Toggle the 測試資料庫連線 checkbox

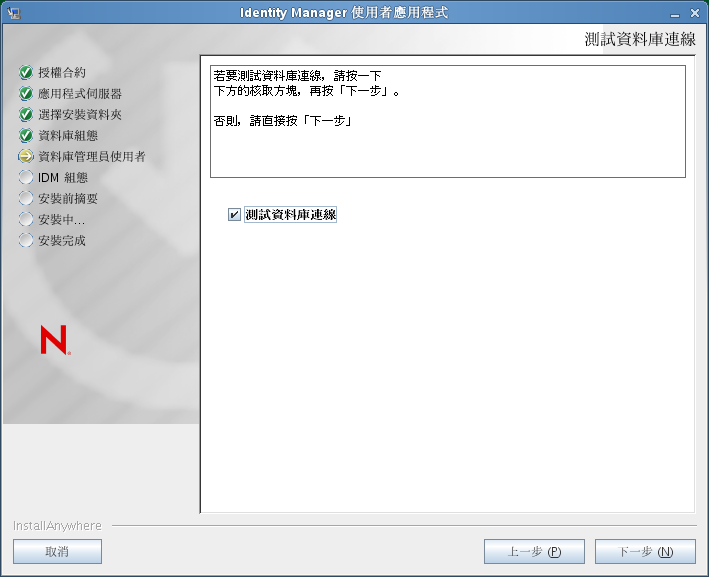click(x=234, y=214)
